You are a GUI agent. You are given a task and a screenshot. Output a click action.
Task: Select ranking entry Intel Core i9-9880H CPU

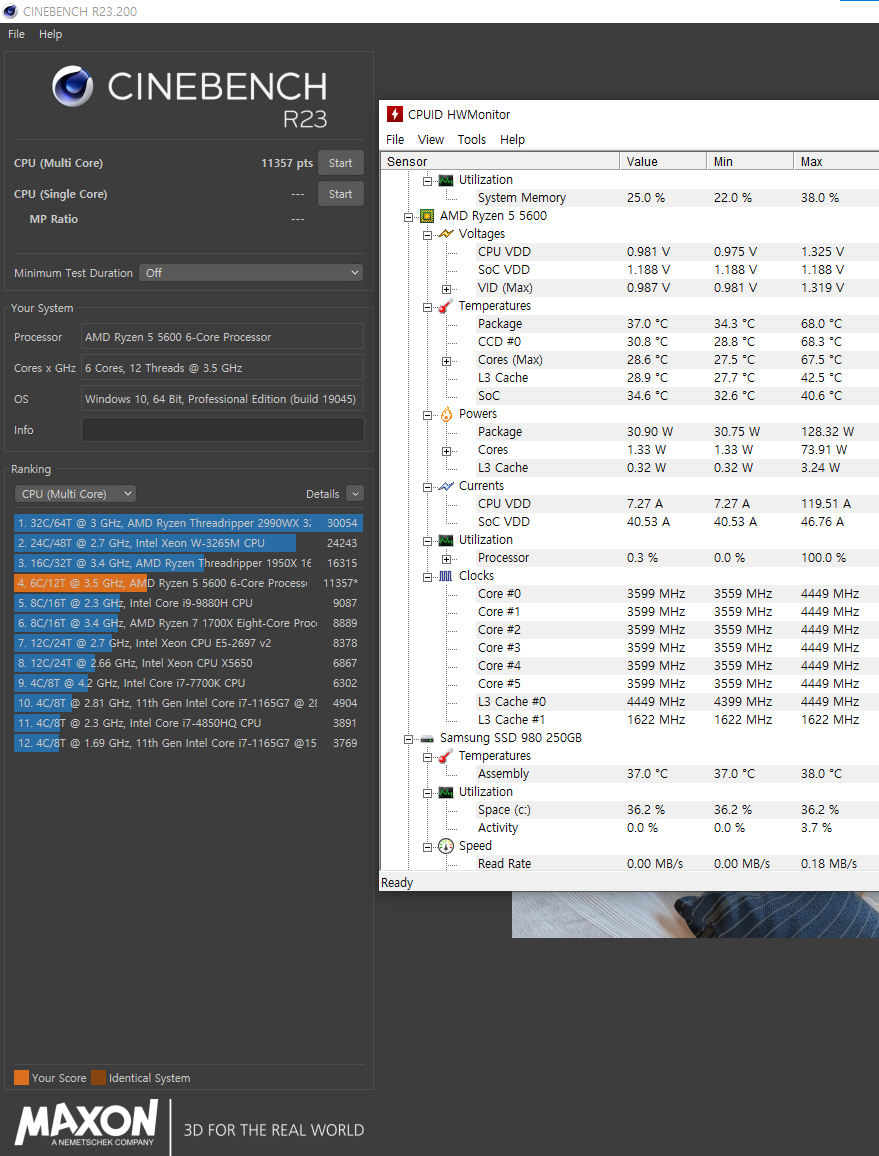[x=188, y=603]
